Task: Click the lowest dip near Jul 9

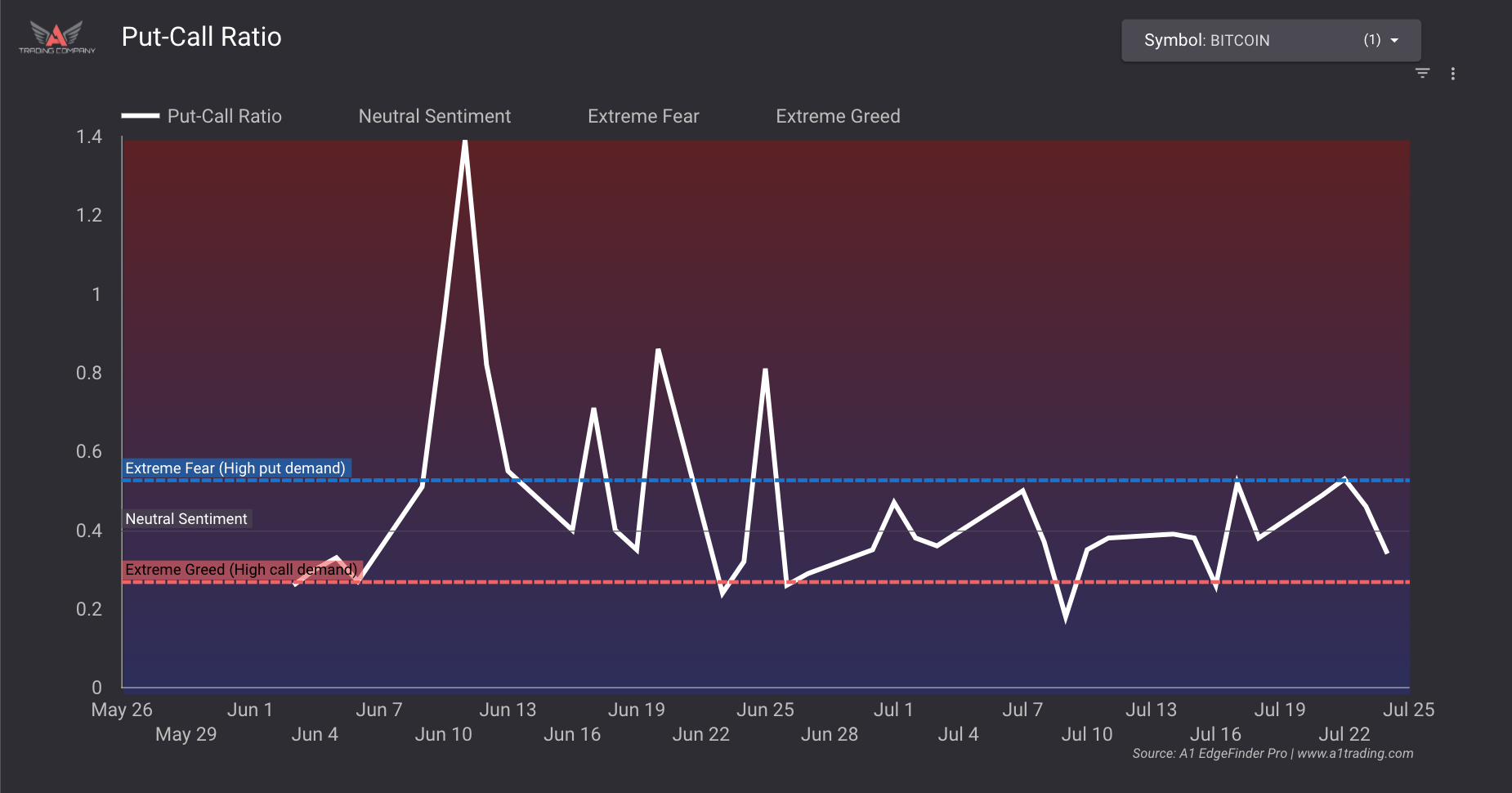Action: 1066,616
